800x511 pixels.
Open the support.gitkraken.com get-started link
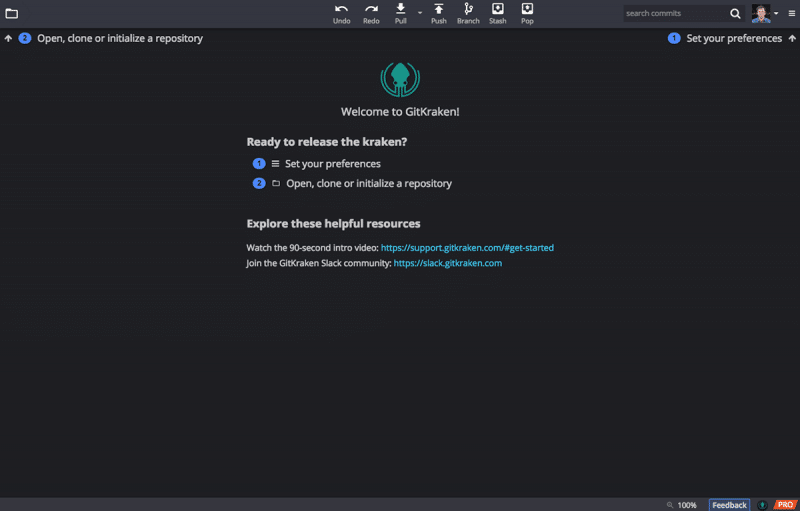tap(467, 248)
